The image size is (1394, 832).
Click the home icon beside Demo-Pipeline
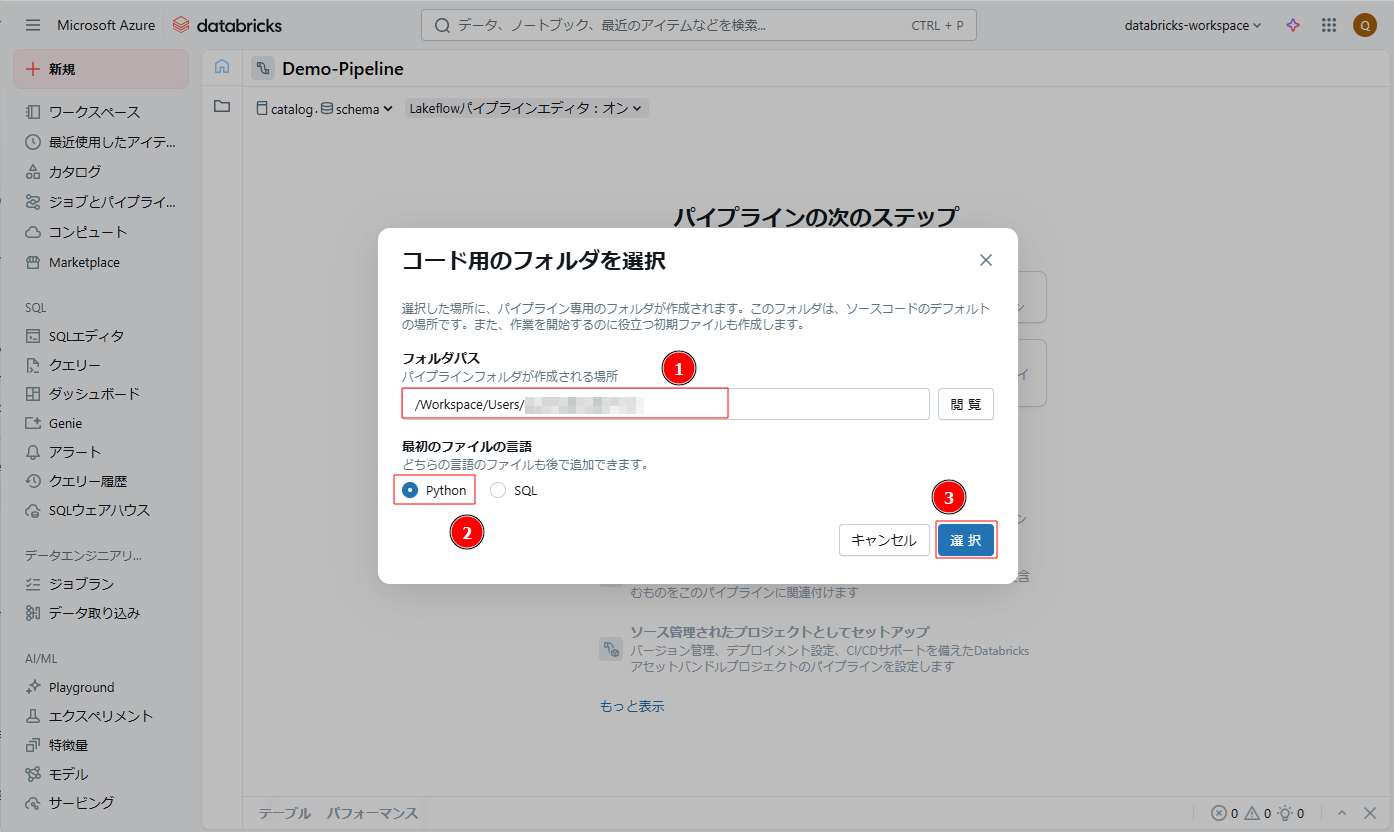click(x=222, y=67)
